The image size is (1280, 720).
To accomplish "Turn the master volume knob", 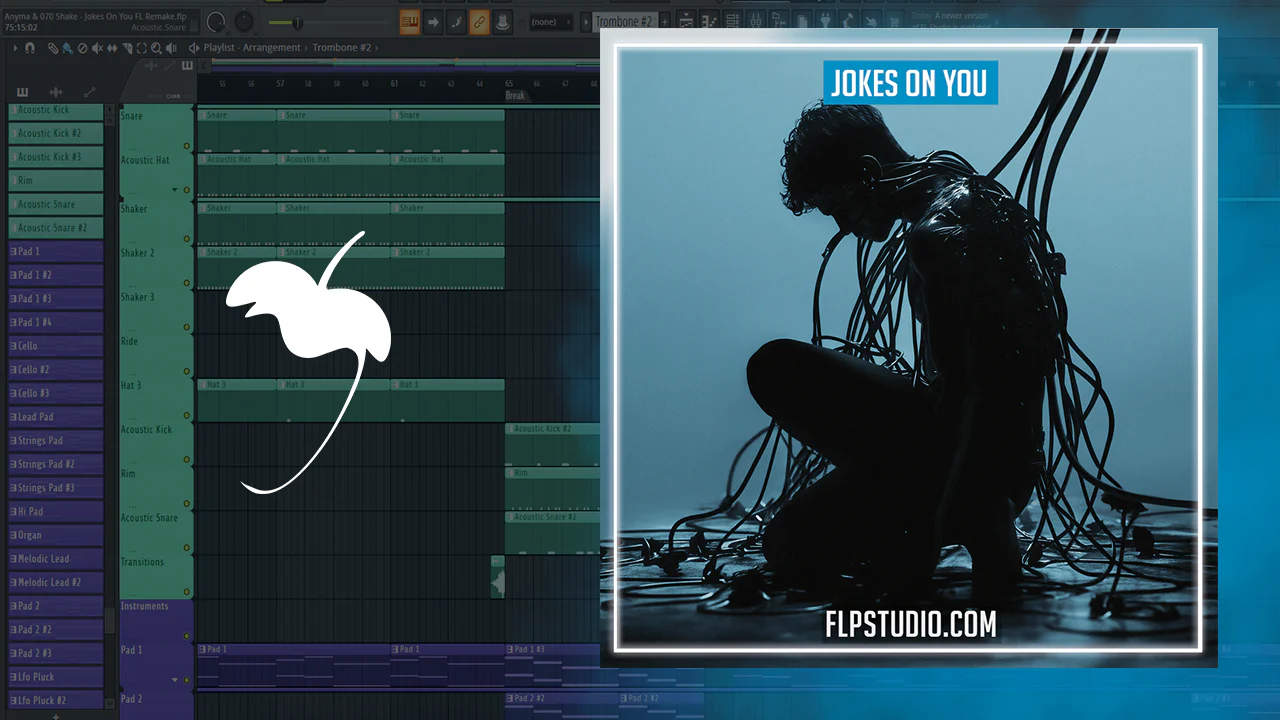I will click(217, 21).
